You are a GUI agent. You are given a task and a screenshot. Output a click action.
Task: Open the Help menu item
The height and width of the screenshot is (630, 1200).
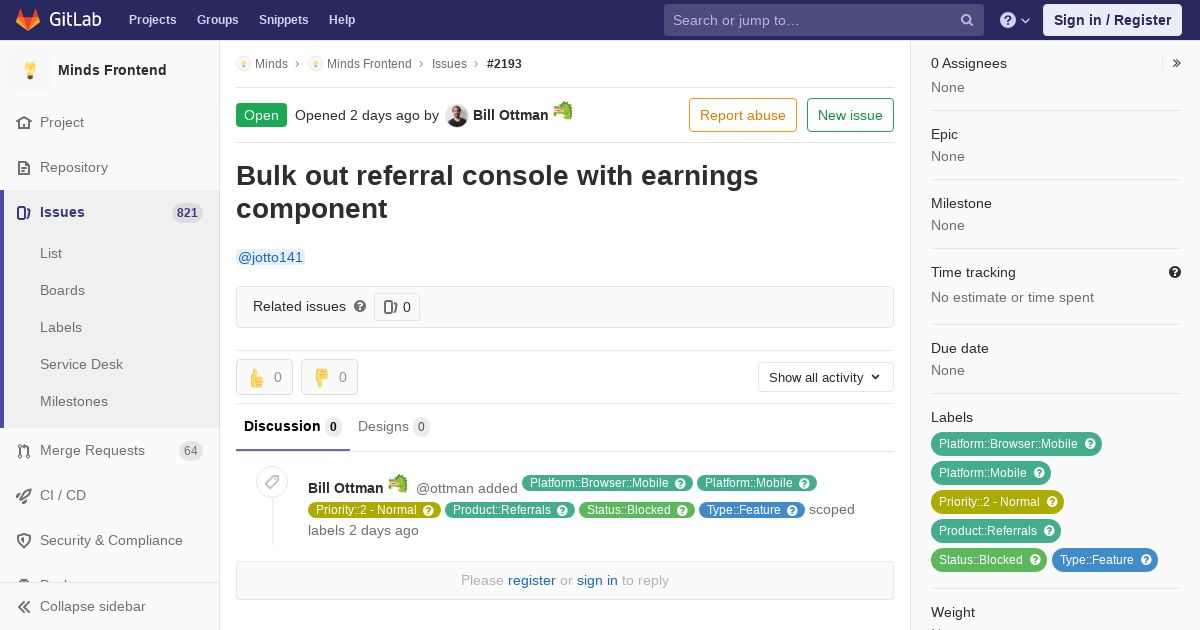pos(342,20)
